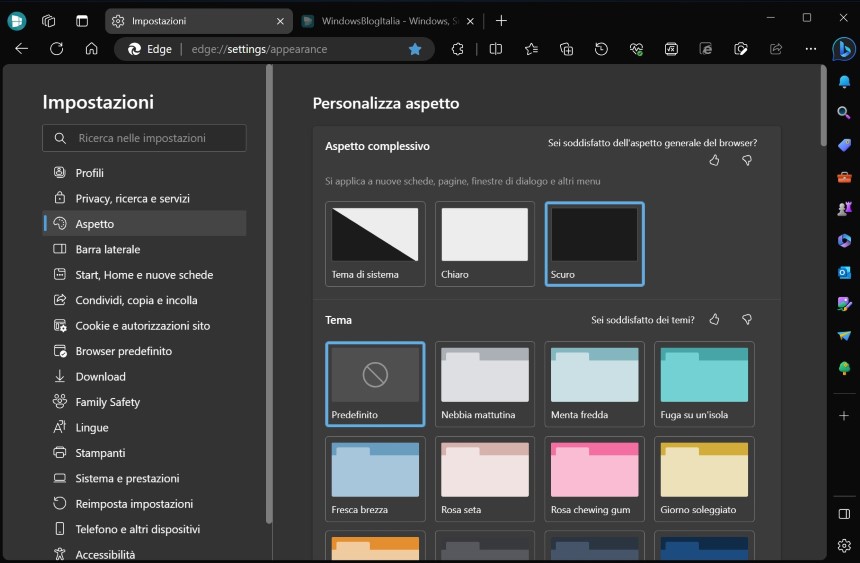Viewport: 860px width, 563px height.
Task: Open the Outlook sidebar icon
Action: [x=845, y=272]
